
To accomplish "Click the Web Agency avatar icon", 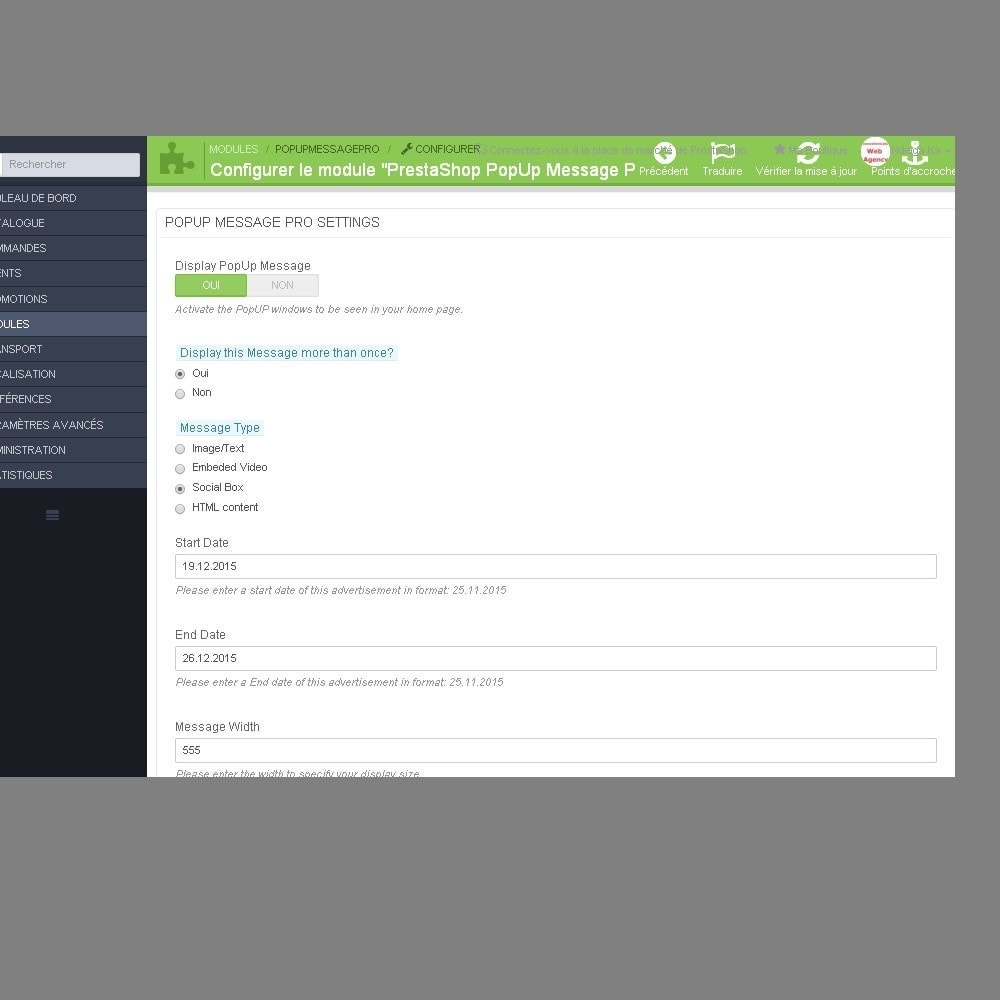I will click(x=874, y=152).
